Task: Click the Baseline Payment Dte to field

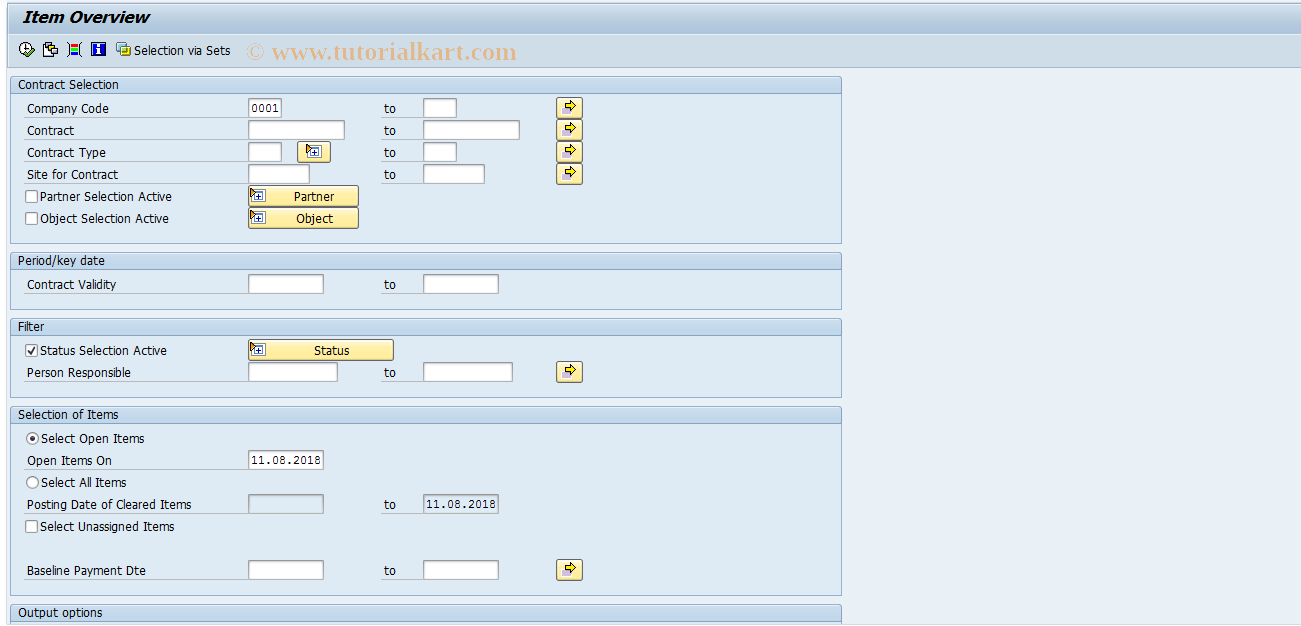Action: click(461, 570)
